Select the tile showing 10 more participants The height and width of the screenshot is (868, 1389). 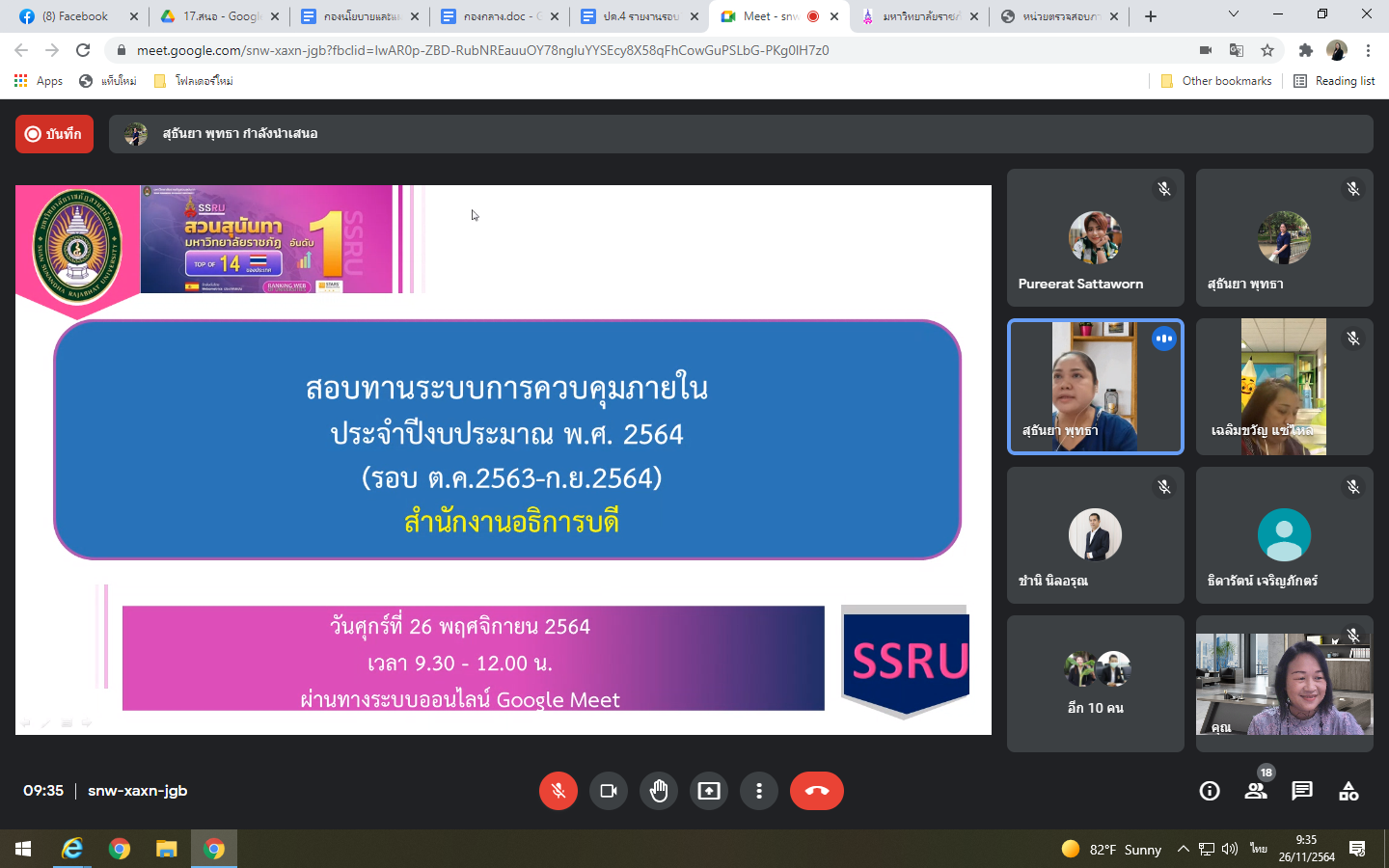[1095, 684]
